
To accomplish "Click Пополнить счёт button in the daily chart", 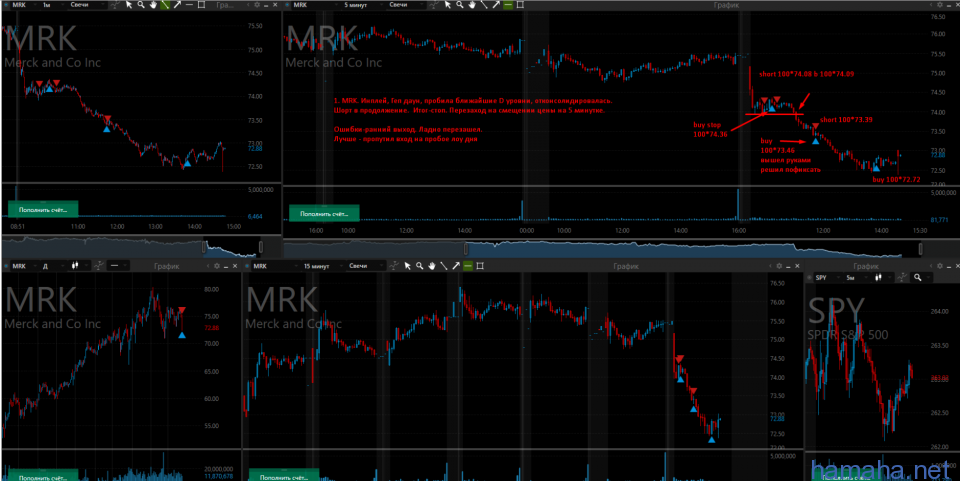I will tap(43, 475).
